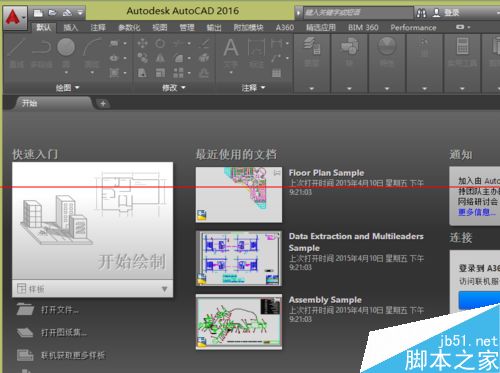
Task: Switch to the 插入 ribbon tab
Action: tap(70, 27)
